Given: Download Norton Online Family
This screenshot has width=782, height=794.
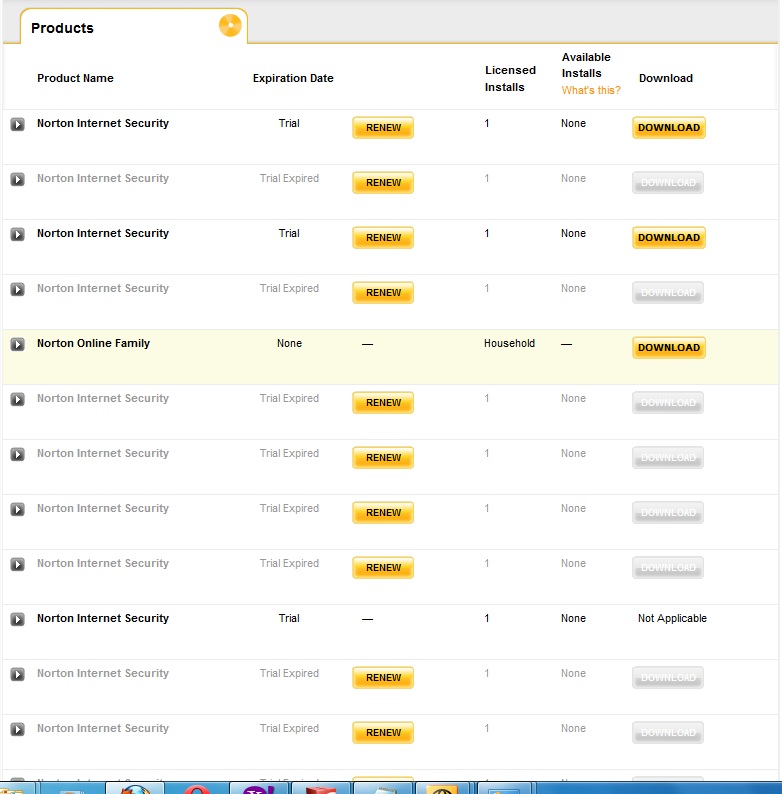Looking at the screenshot, I should click(669, 348).
